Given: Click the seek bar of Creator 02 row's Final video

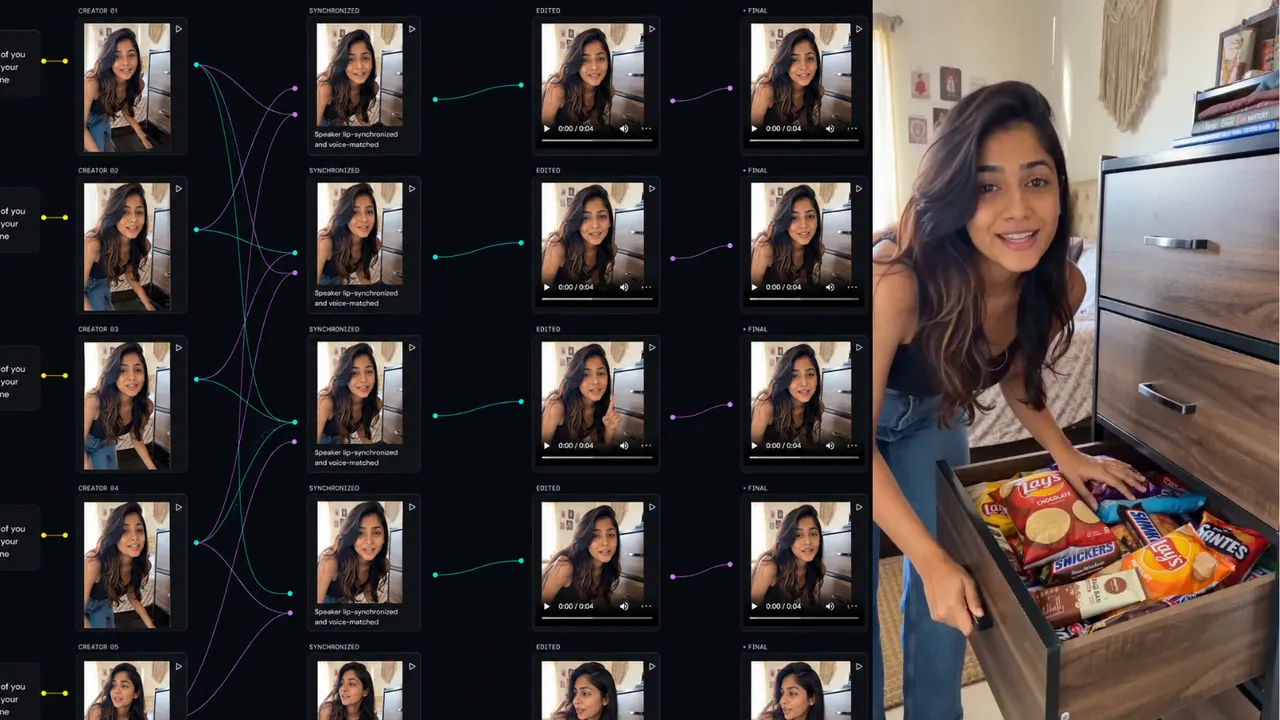Looking at the screenshot, I should (805, 299).
